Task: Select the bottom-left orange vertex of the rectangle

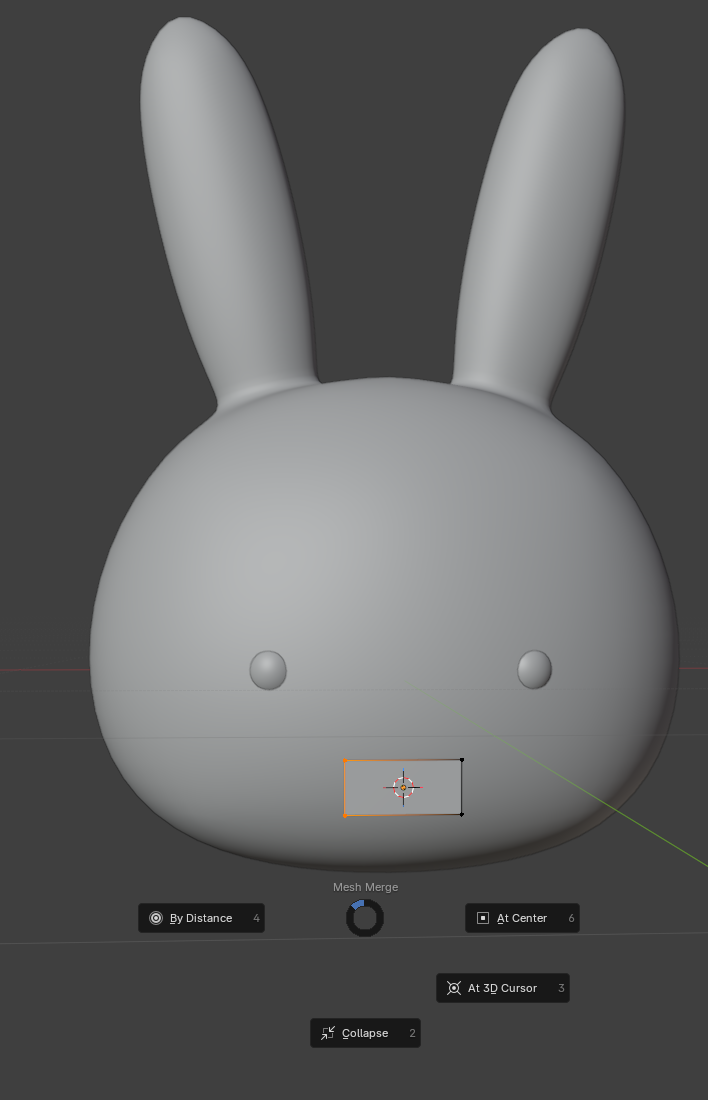Action: click(x=345, y=815)
